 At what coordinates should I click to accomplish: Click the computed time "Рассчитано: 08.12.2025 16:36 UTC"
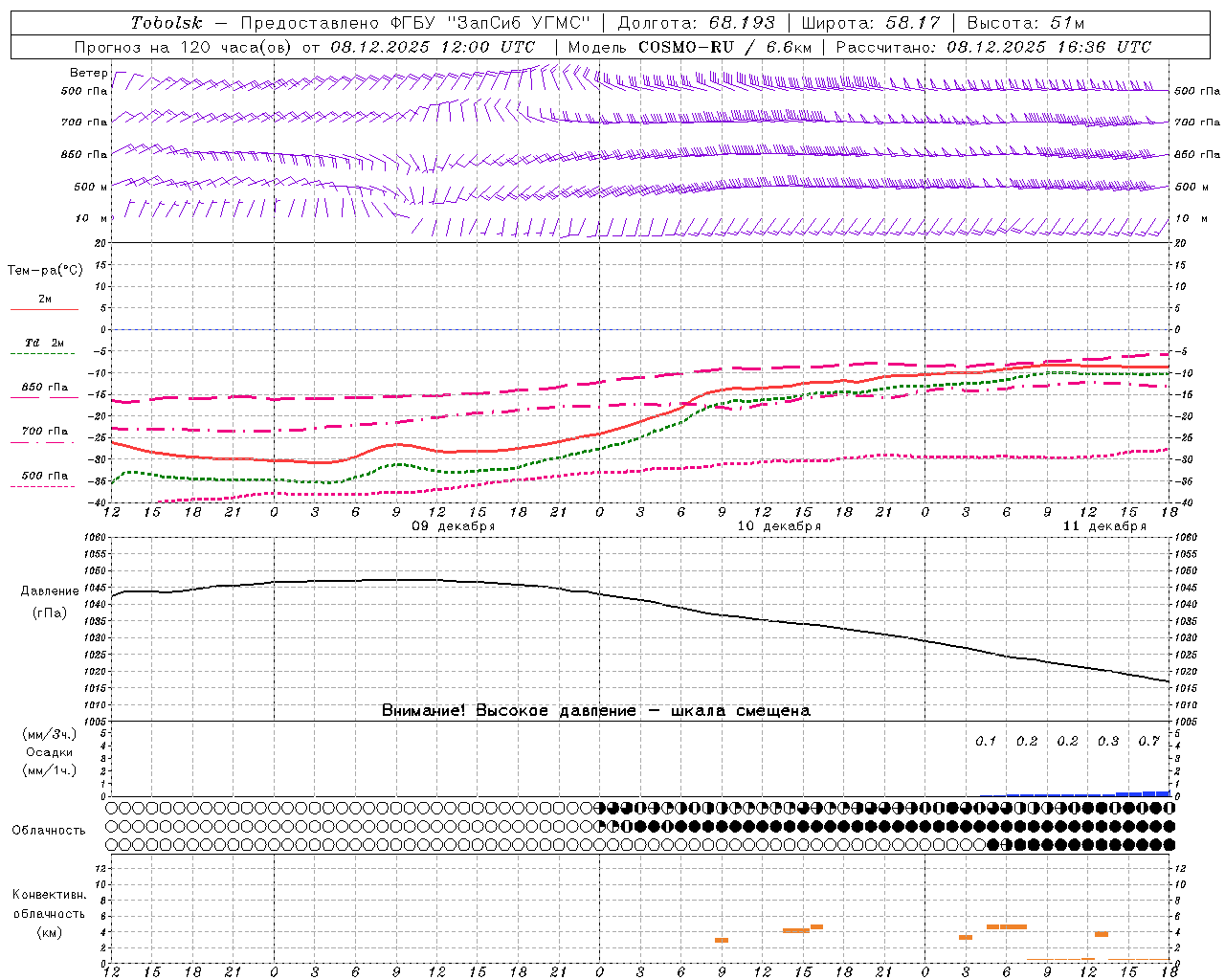(993, 47)
